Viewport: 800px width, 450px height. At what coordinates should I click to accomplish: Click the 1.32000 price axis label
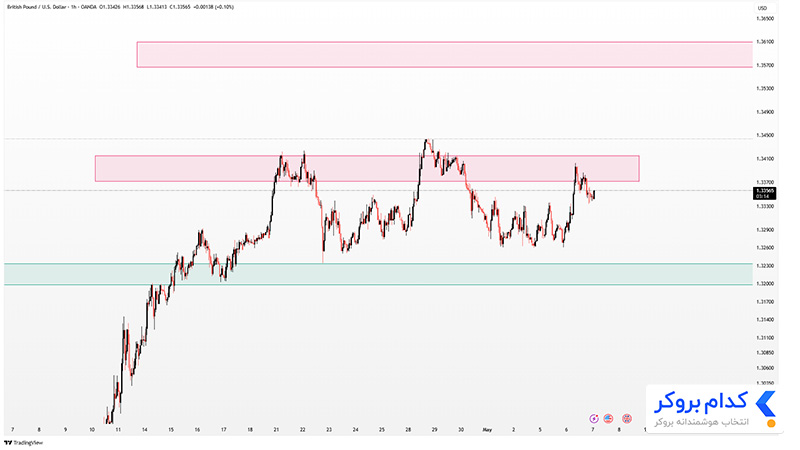pos(765,284)
